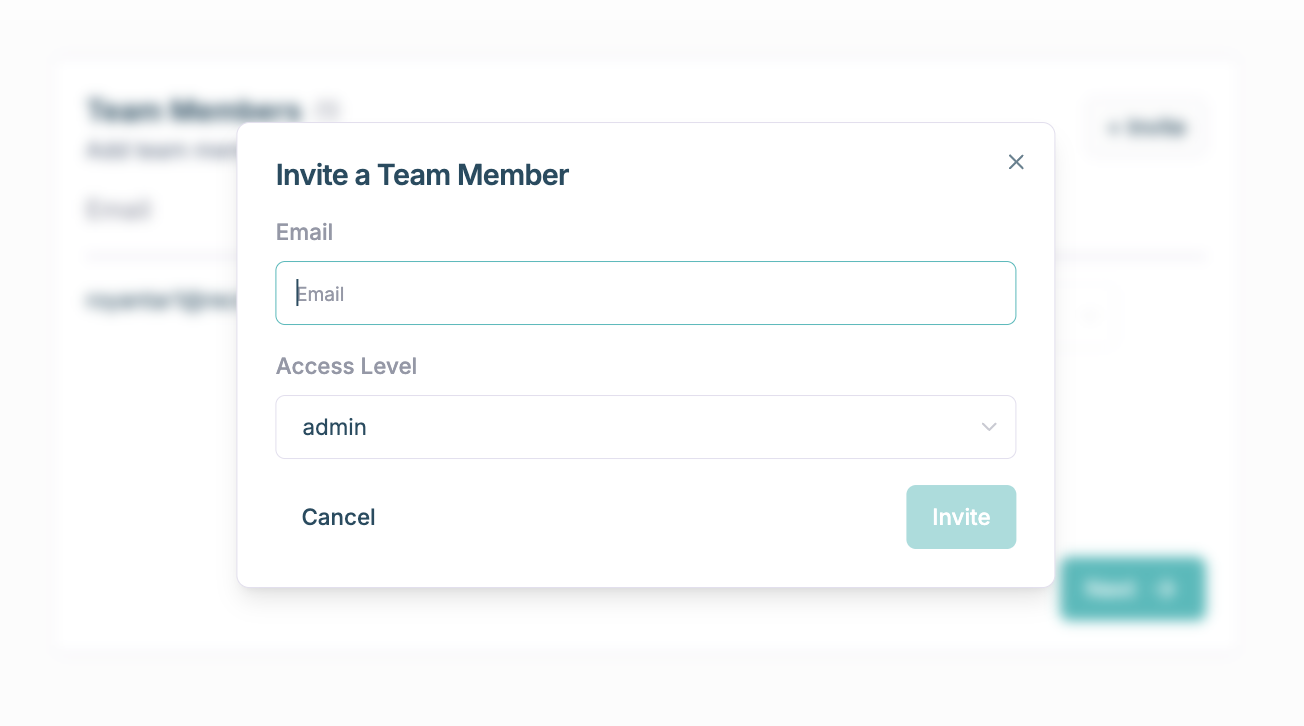This screenshot has width=1304, height=726.
Task: Click the Email field label
Action: [x=304, y=232]
